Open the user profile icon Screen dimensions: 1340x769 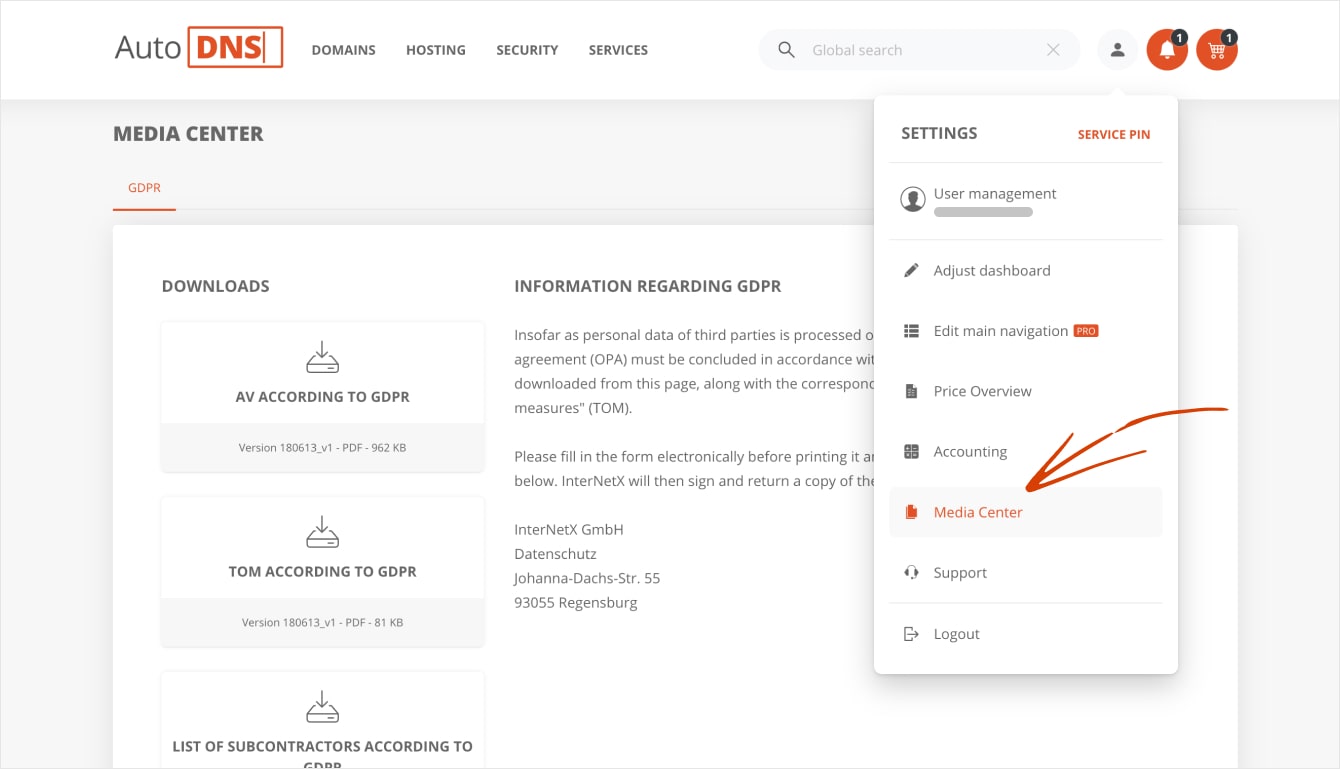(x=1118, y=50)
